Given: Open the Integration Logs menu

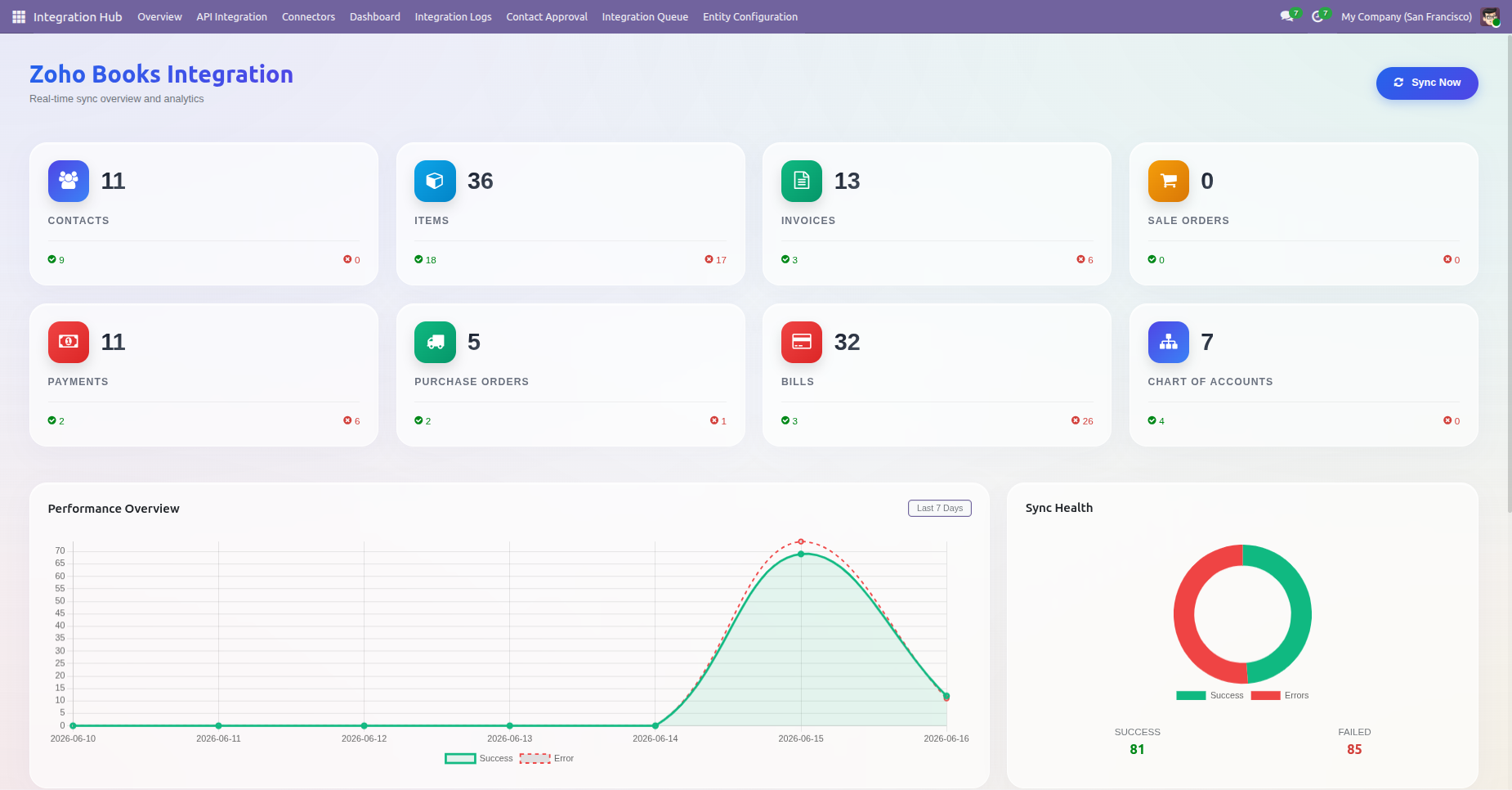Looking at the screenshot, I should [x=453, y=16].
